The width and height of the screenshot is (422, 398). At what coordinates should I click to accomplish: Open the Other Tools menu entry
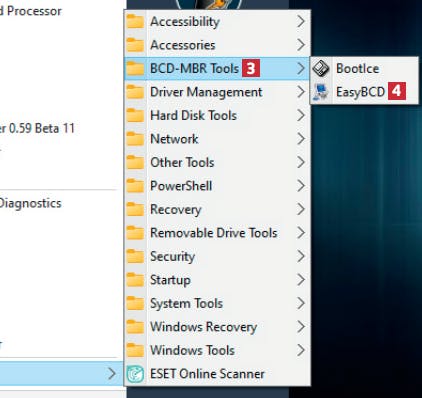coord(217,162)
